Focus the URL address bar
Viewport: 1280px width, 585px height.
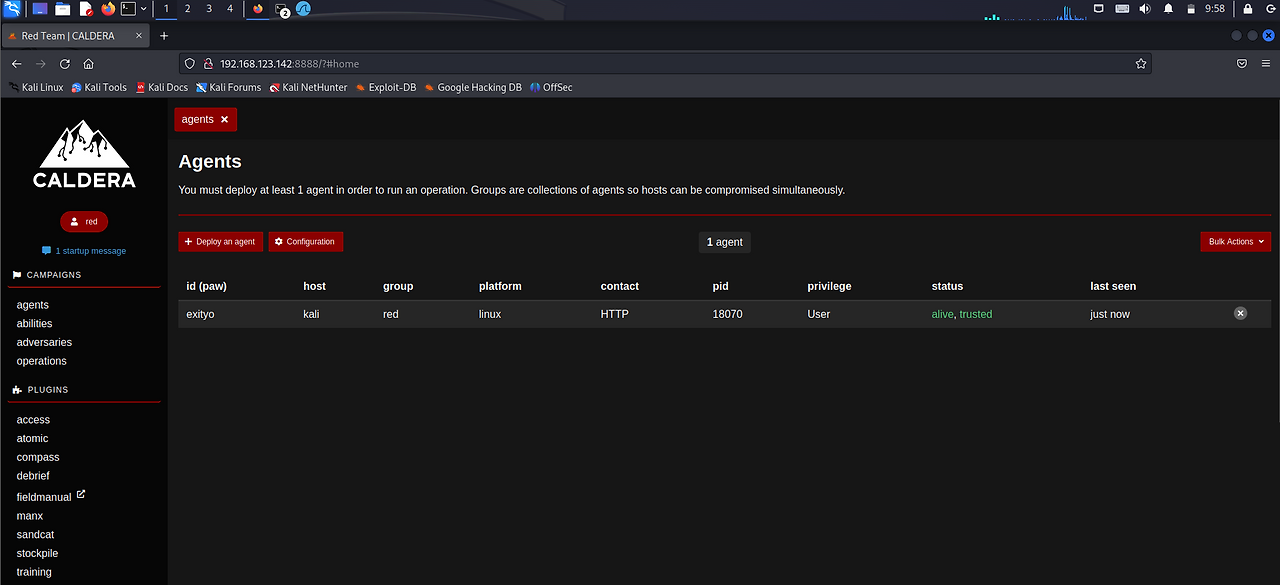point(665,63)
